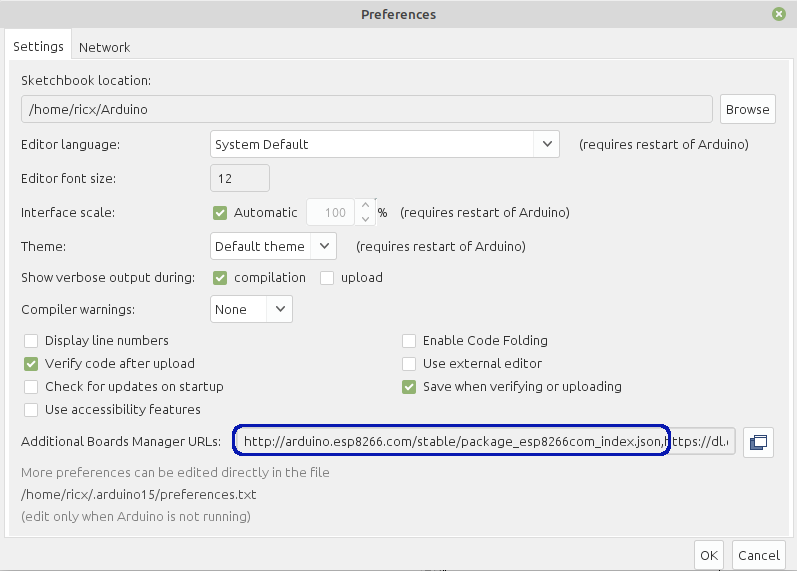Open the Editor language dropdown
Viewport: 797px width, 571px height.
(385, 144)
